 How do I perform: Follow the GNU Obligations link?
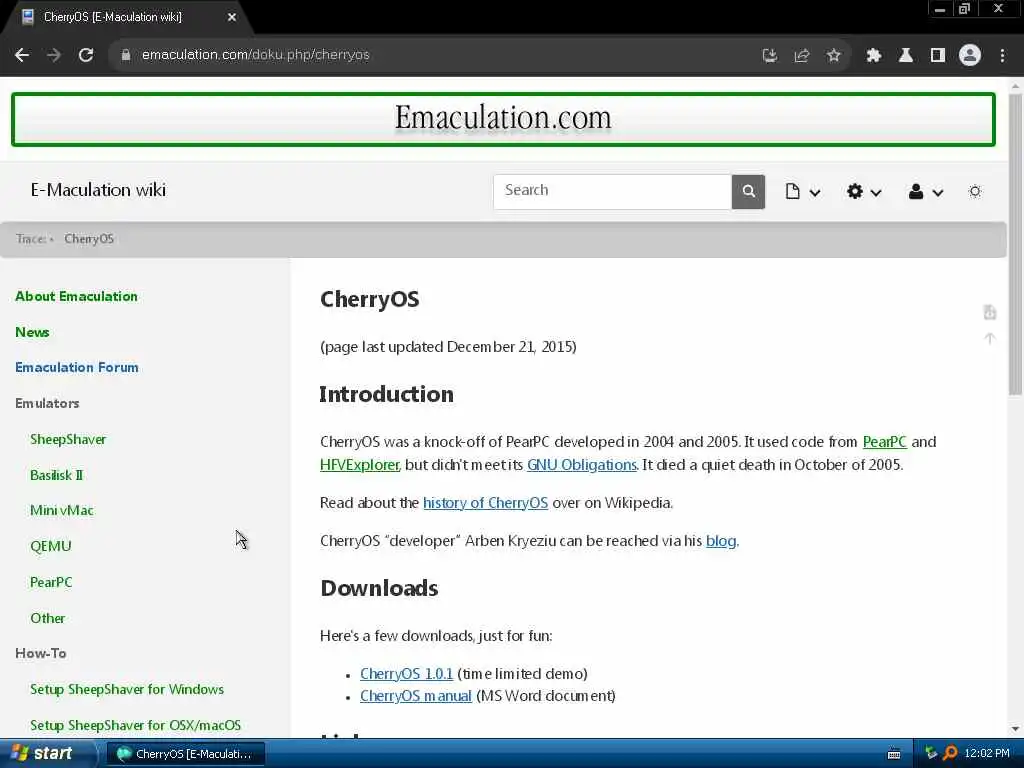pyautogui.click(x=582, y=465)
